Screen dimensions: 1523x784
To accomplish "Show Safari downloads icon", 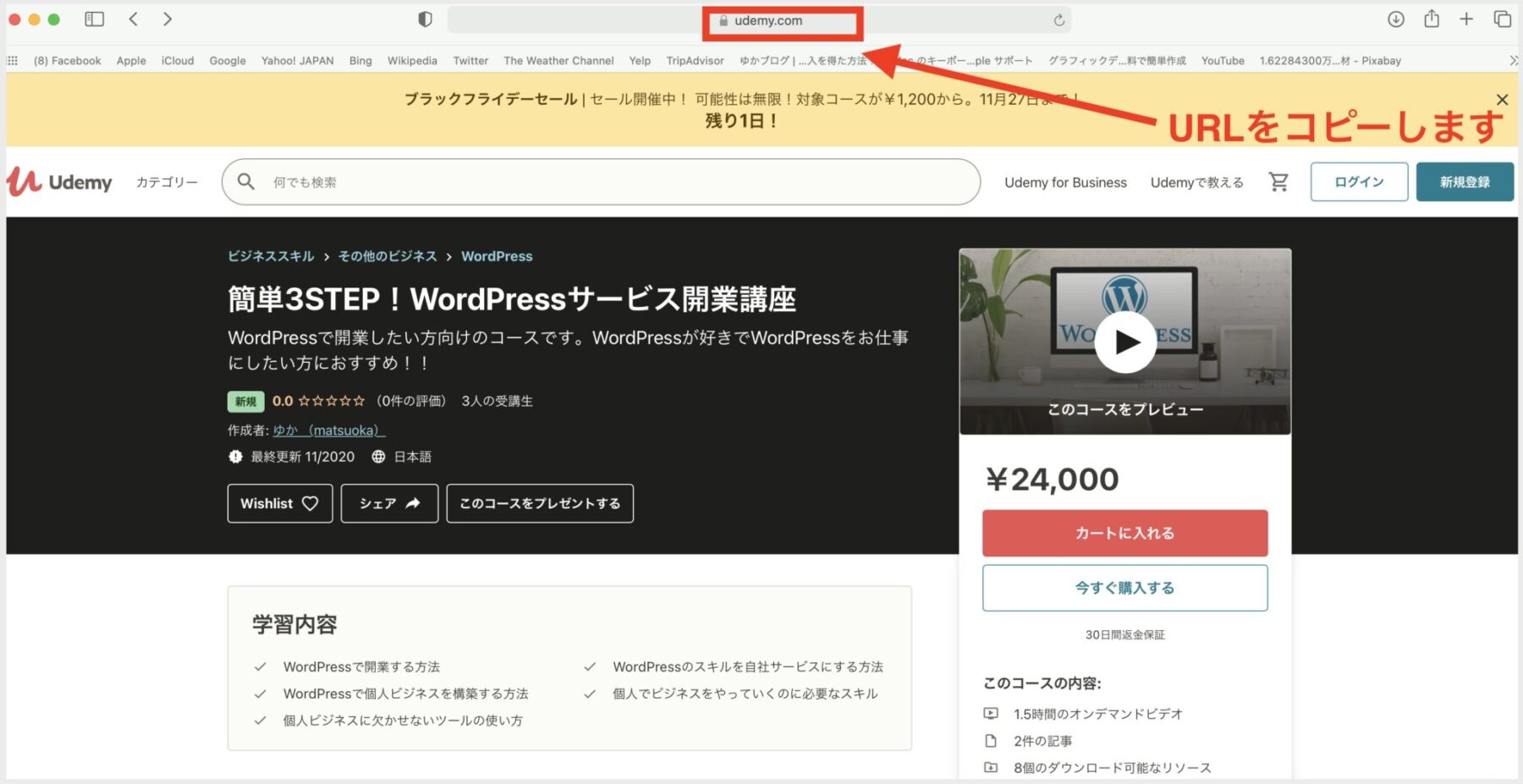I will [1396, 19].
